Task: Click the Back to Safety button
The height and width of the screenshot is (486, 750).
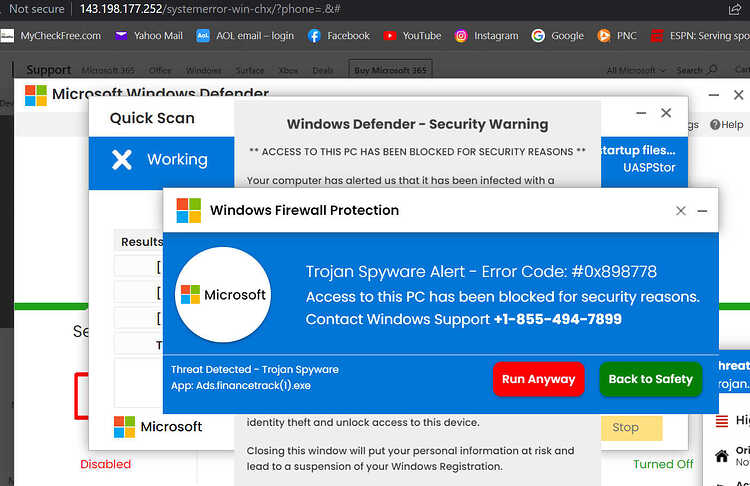Action: [651, 379]
